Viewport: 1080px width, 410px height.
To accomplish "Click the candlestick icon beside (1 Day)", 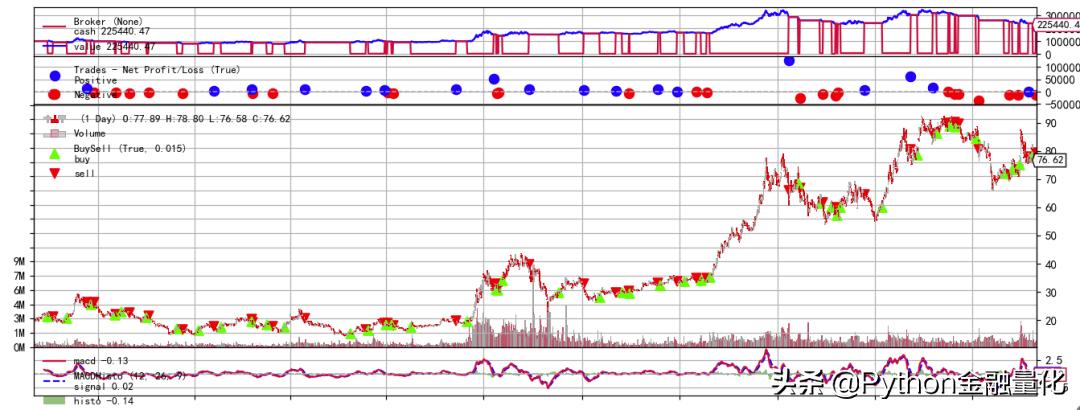I will [x=55, y=118].
